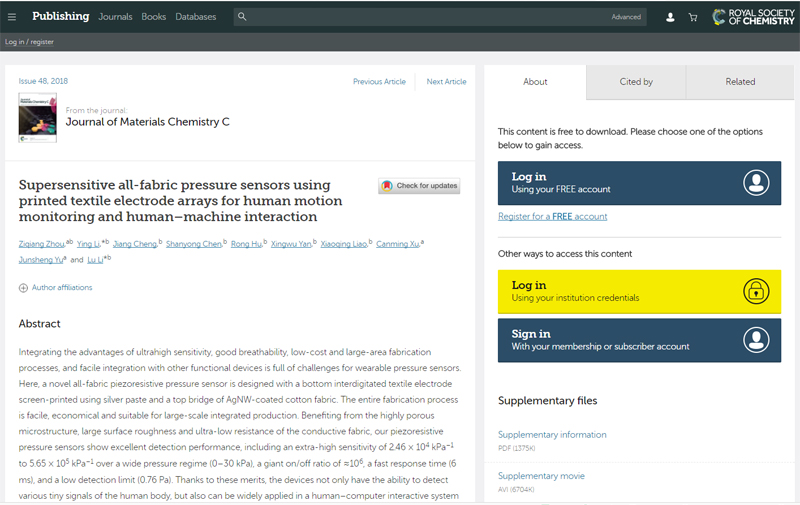800x505 pixels.
Task: Download the Supplementary information PDF
Action: (552, 435)
